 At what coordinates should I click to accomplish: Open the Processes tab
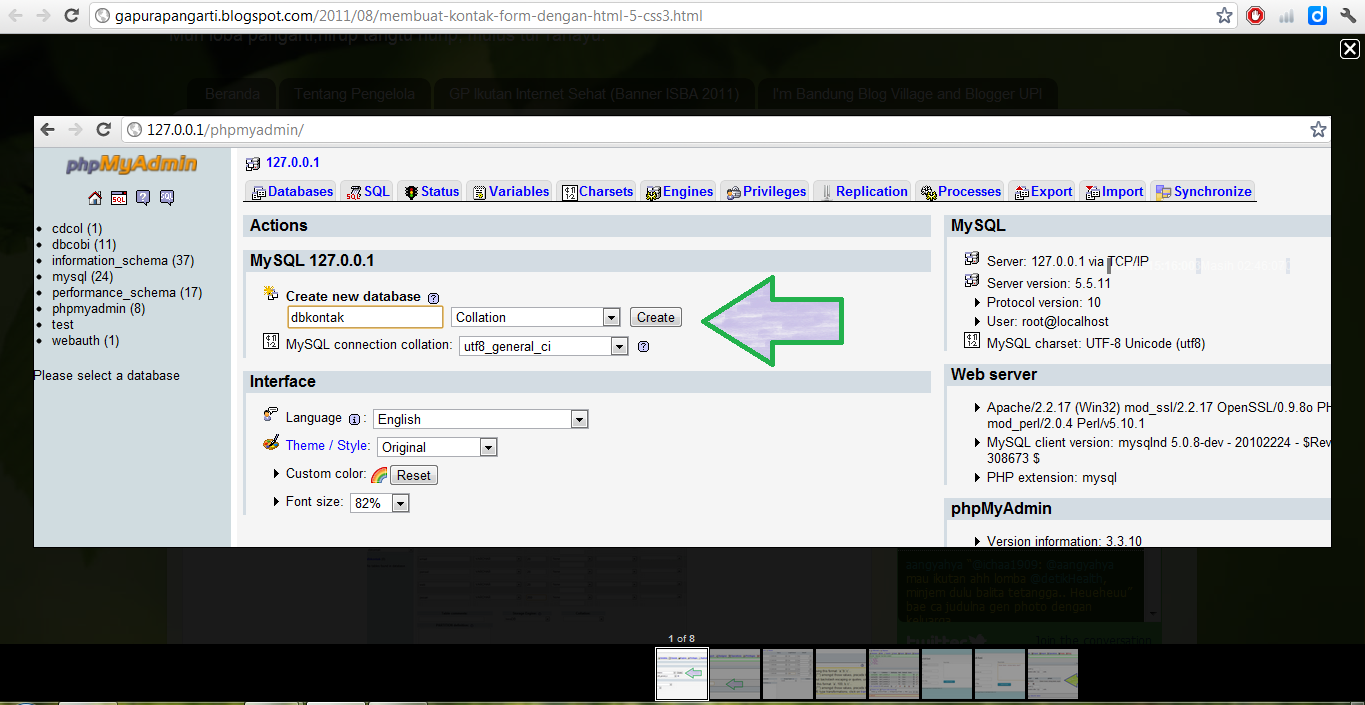click(x=961, y=191)
